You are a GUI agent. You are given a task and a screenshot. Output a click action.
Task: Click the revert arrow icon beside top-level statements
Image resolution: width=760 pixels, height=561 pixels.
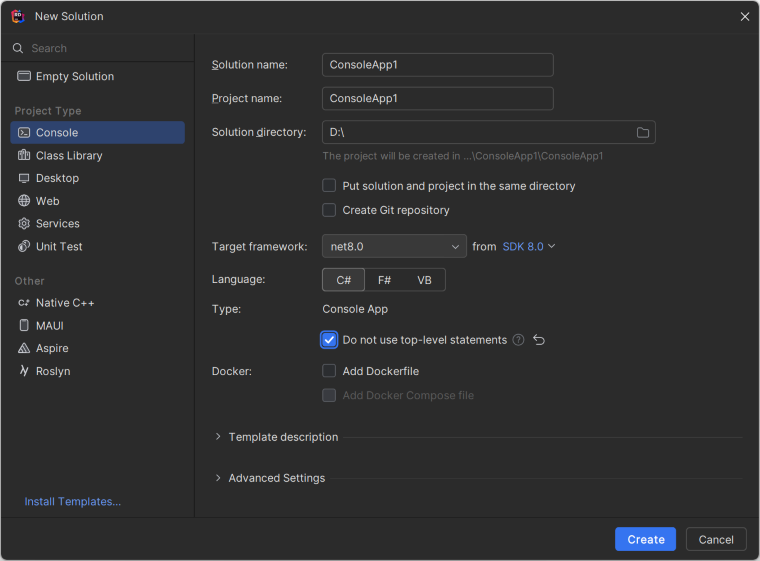pyautogui.click(x=539, y=340)
